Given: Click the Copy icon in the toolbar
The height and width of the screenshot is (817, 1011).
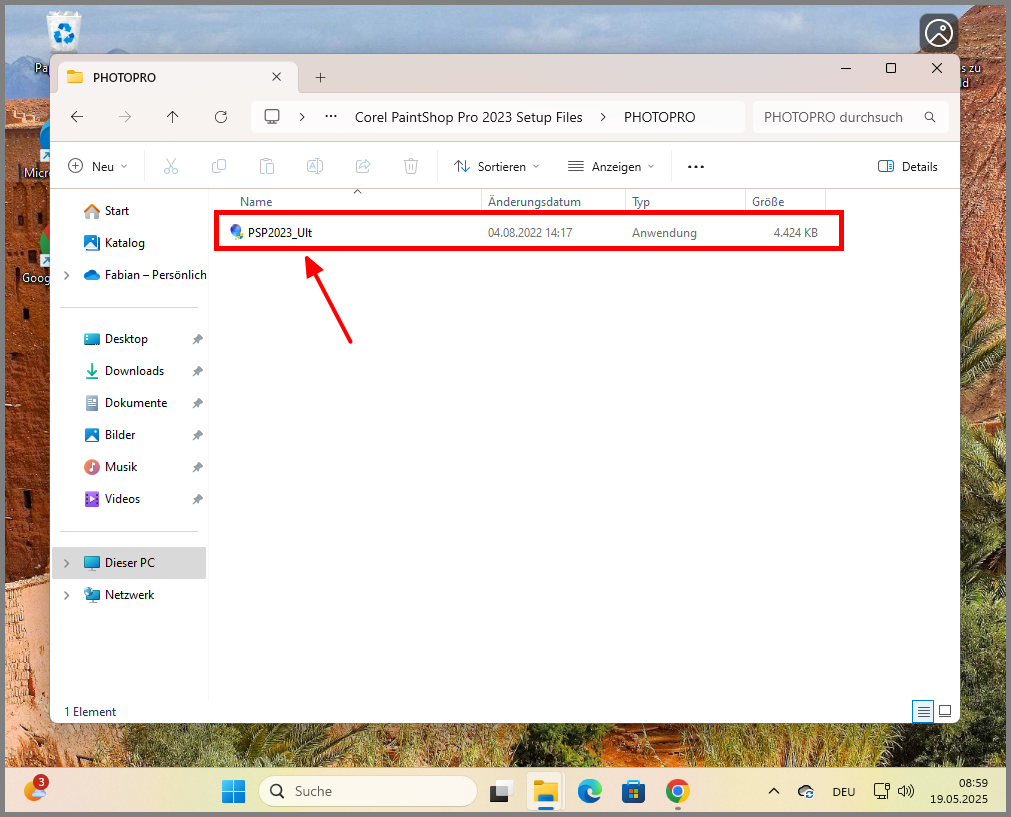Looking at the screenshot, I should point(219,166).
